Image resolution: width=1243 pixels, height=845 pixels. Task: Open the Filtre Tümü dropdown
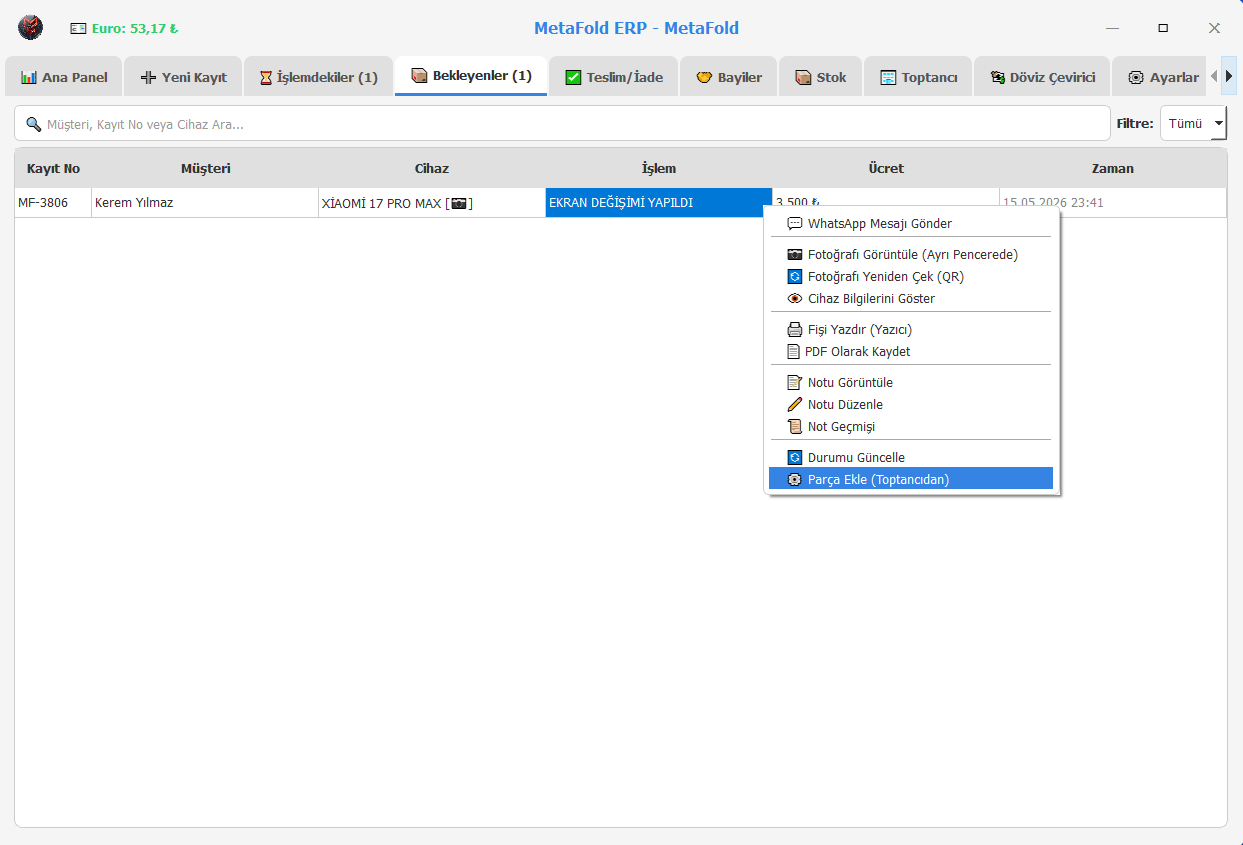[1193, 124]
